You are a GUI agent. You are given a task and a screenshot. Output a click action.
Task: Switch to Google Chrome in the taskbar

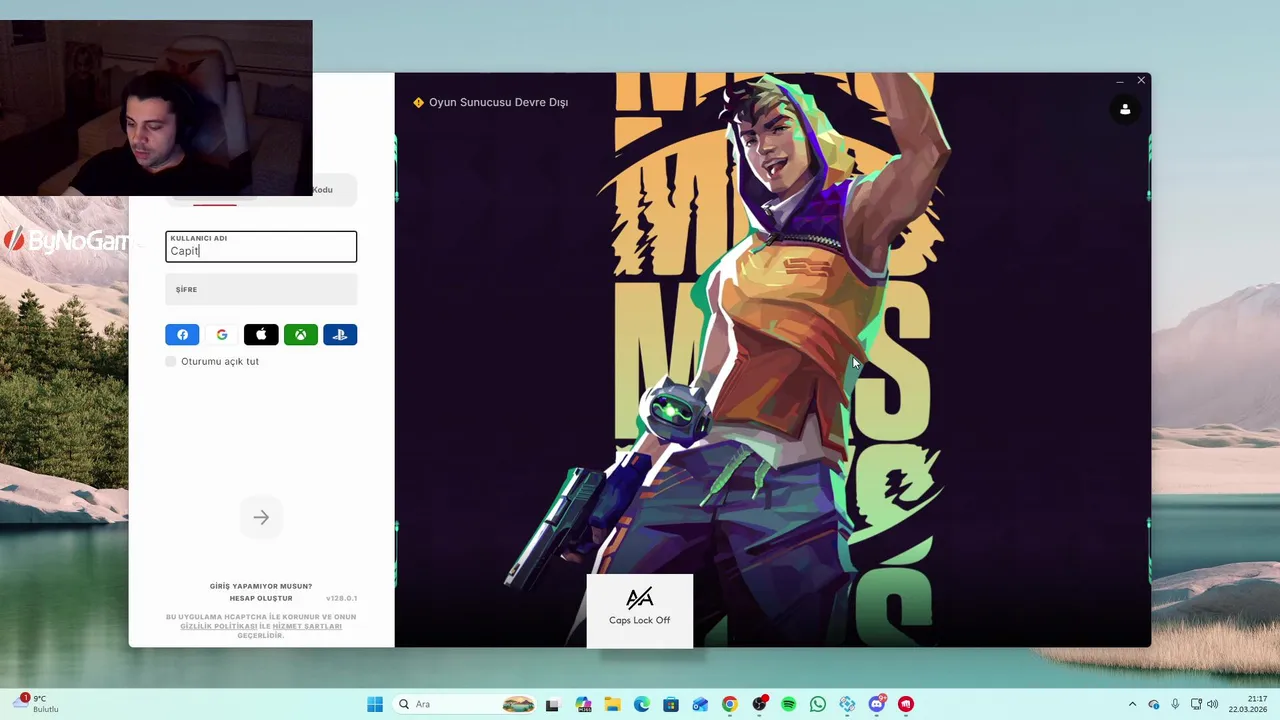pyautogui.click(x=730, y=704)
